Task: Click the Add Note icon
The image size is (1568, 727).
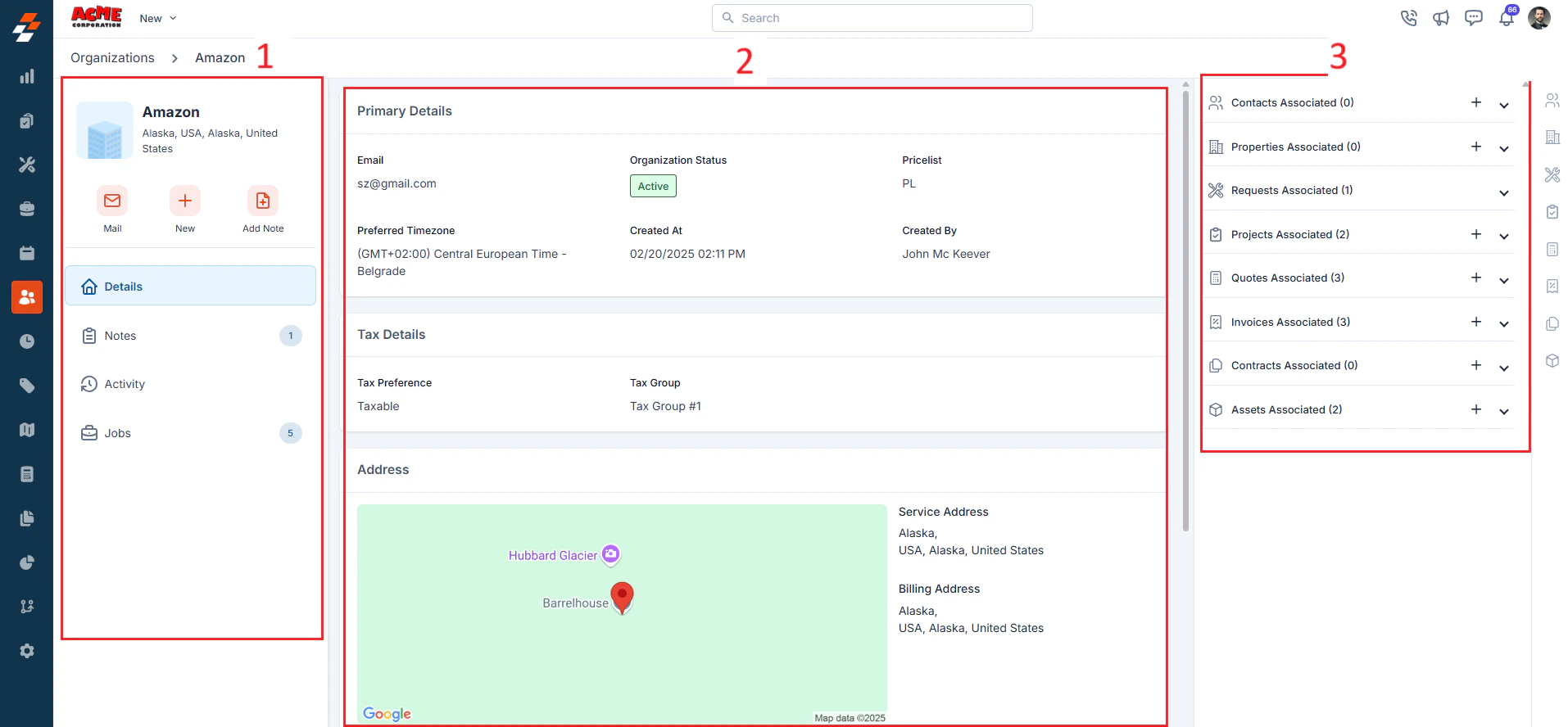Action: (263, 201)
